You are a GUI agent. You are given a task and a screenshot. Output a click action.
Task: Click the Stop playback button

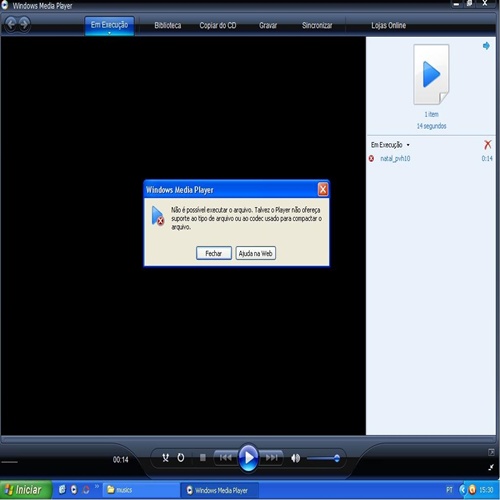point(203,458)
